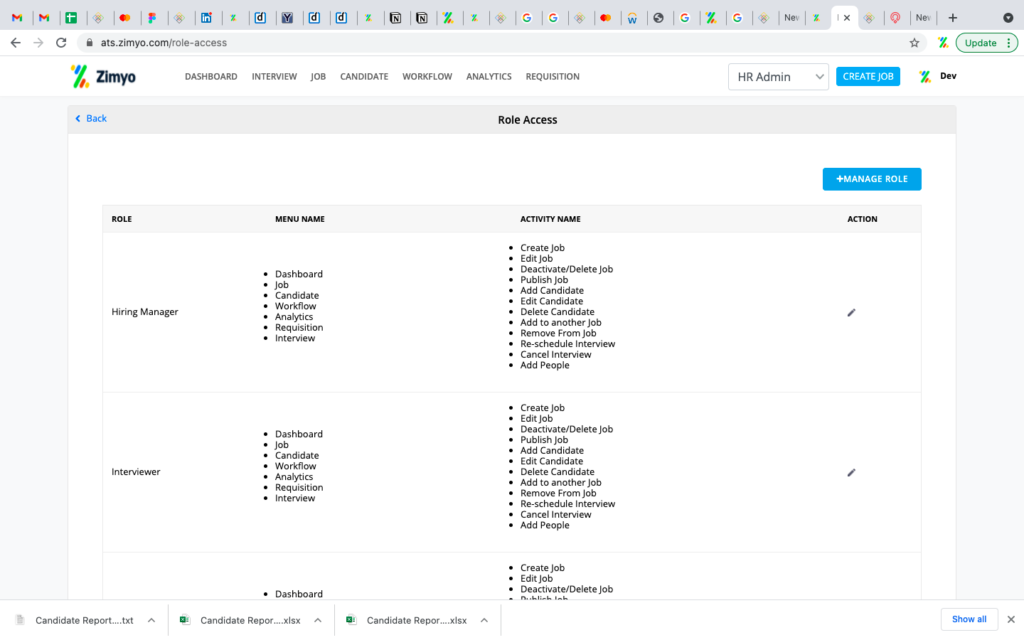Switch to the tab with the Y icon
Image resolution: width=1024 pixels, height=640 pixels.
287,18
